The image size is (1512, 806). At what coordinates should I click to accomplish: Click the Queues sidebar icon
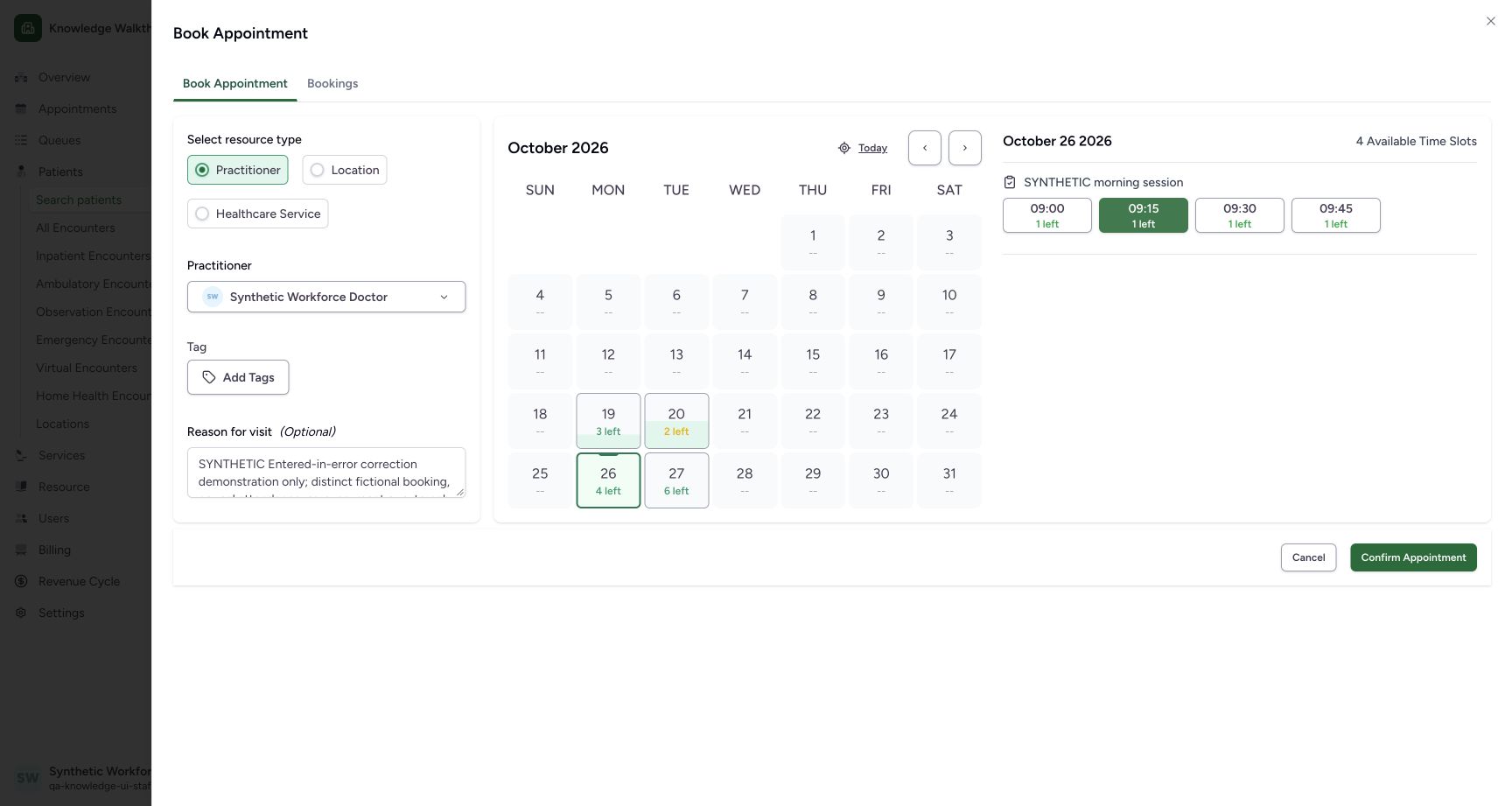21,140
